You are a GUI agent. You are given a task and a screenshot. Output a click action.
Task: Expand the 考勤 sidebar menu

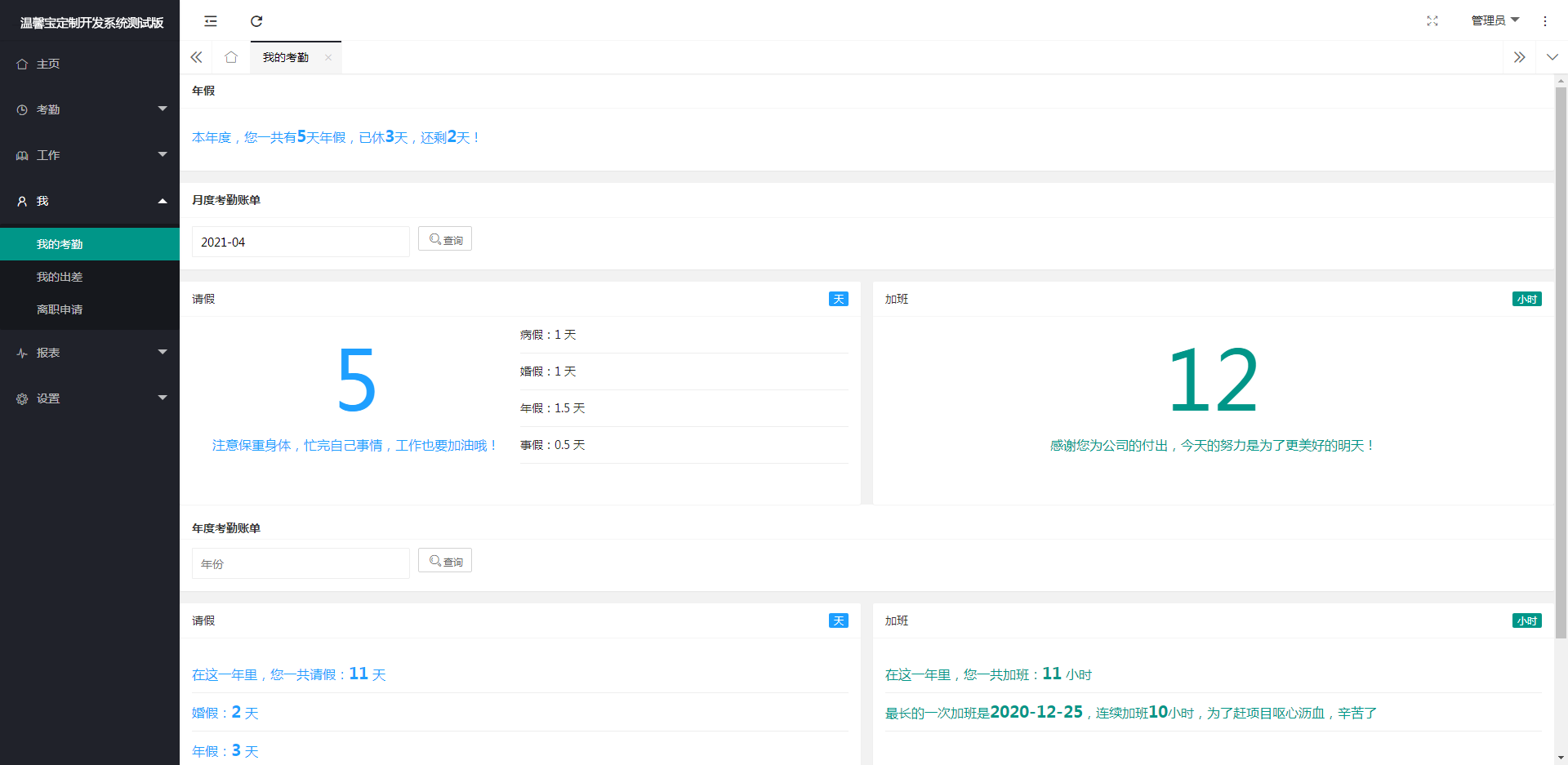[90, 109]
